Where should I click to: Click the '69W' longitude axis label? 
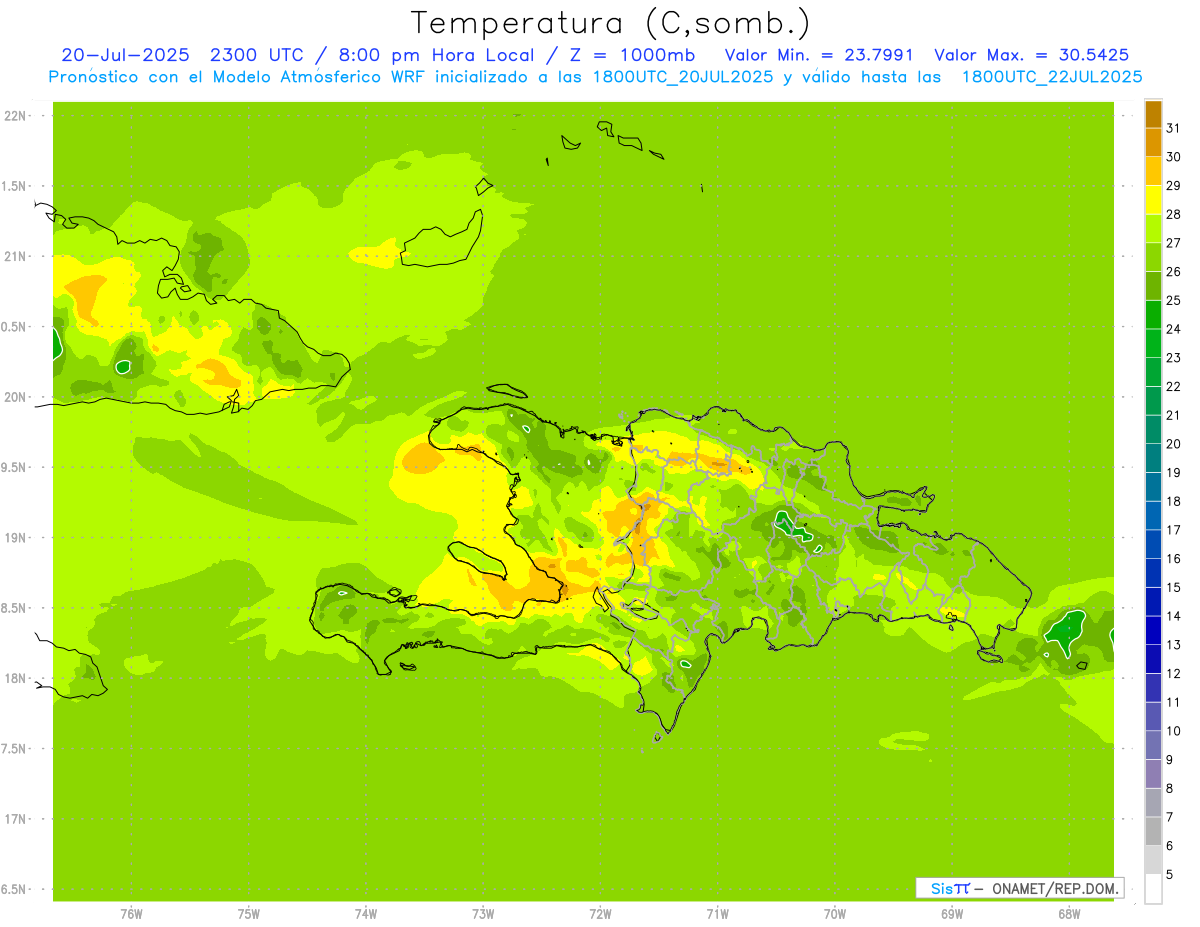952,913
